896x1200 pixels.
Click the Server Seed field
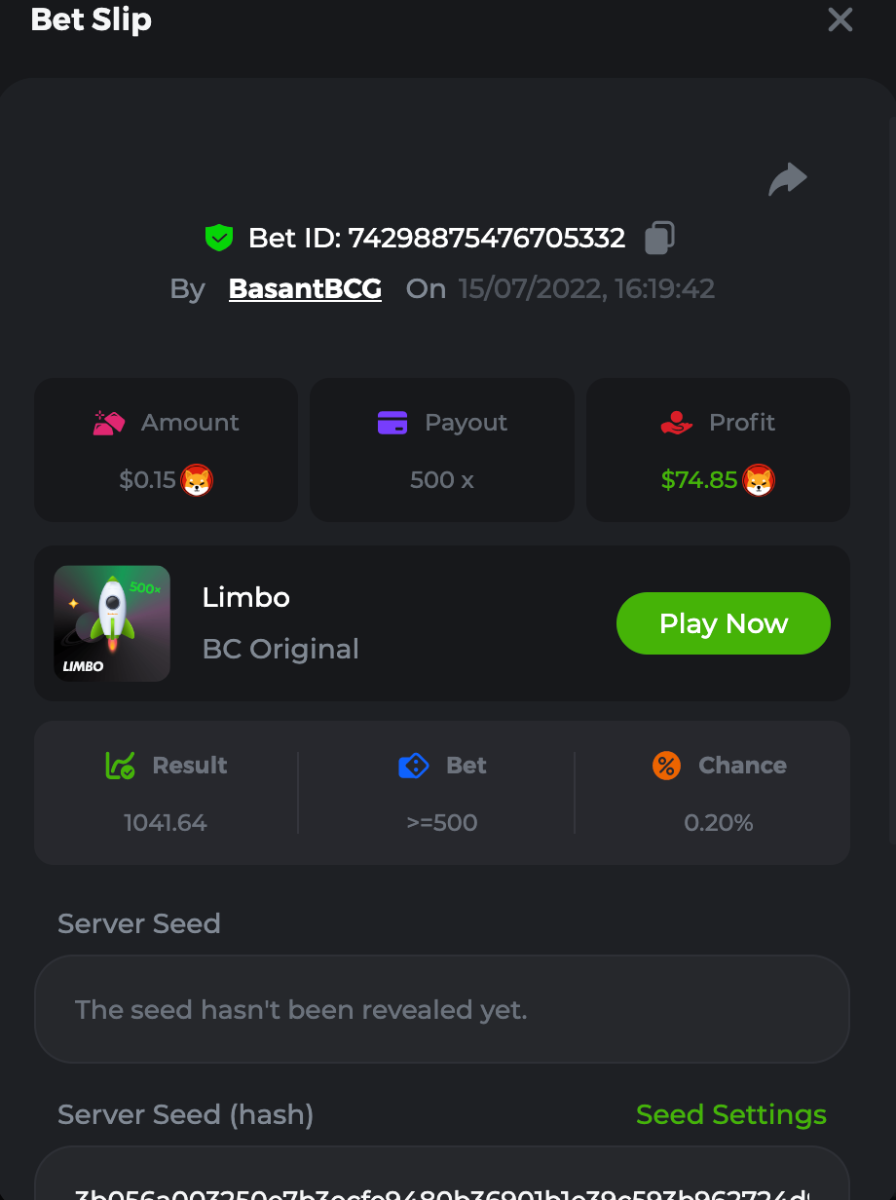pyautogui.click(x=442, y=1009)
